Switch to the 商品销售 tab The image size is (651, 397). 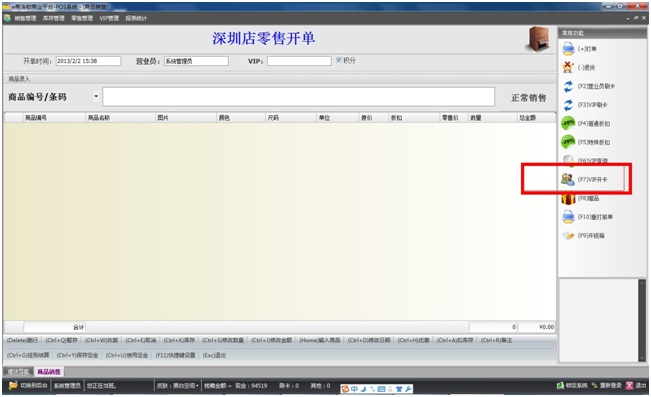point(49,372)
